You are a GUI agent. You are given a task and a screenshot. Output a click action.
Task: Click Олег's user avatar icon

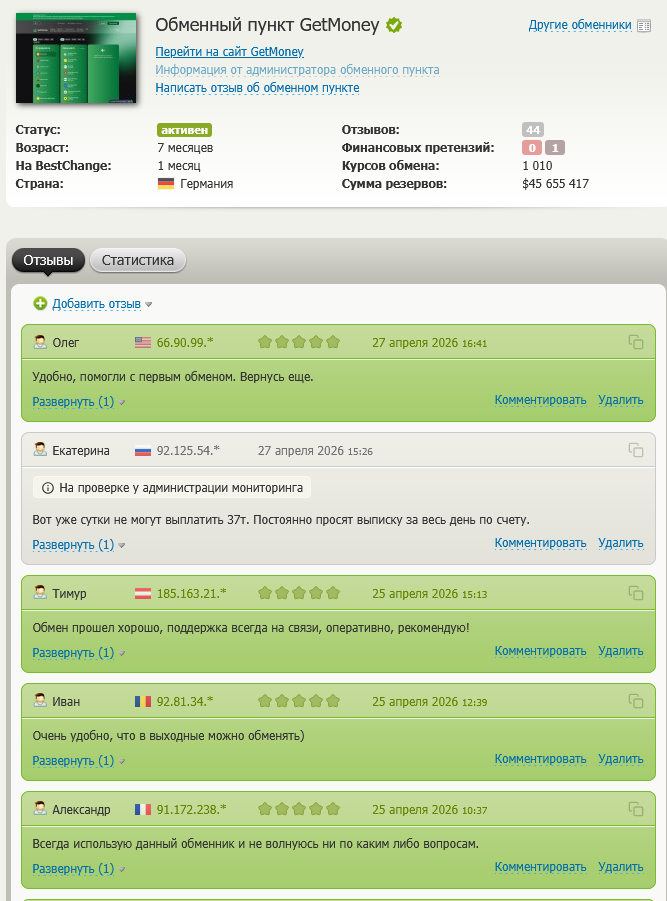pyautogui.click(x=40, y=342)
